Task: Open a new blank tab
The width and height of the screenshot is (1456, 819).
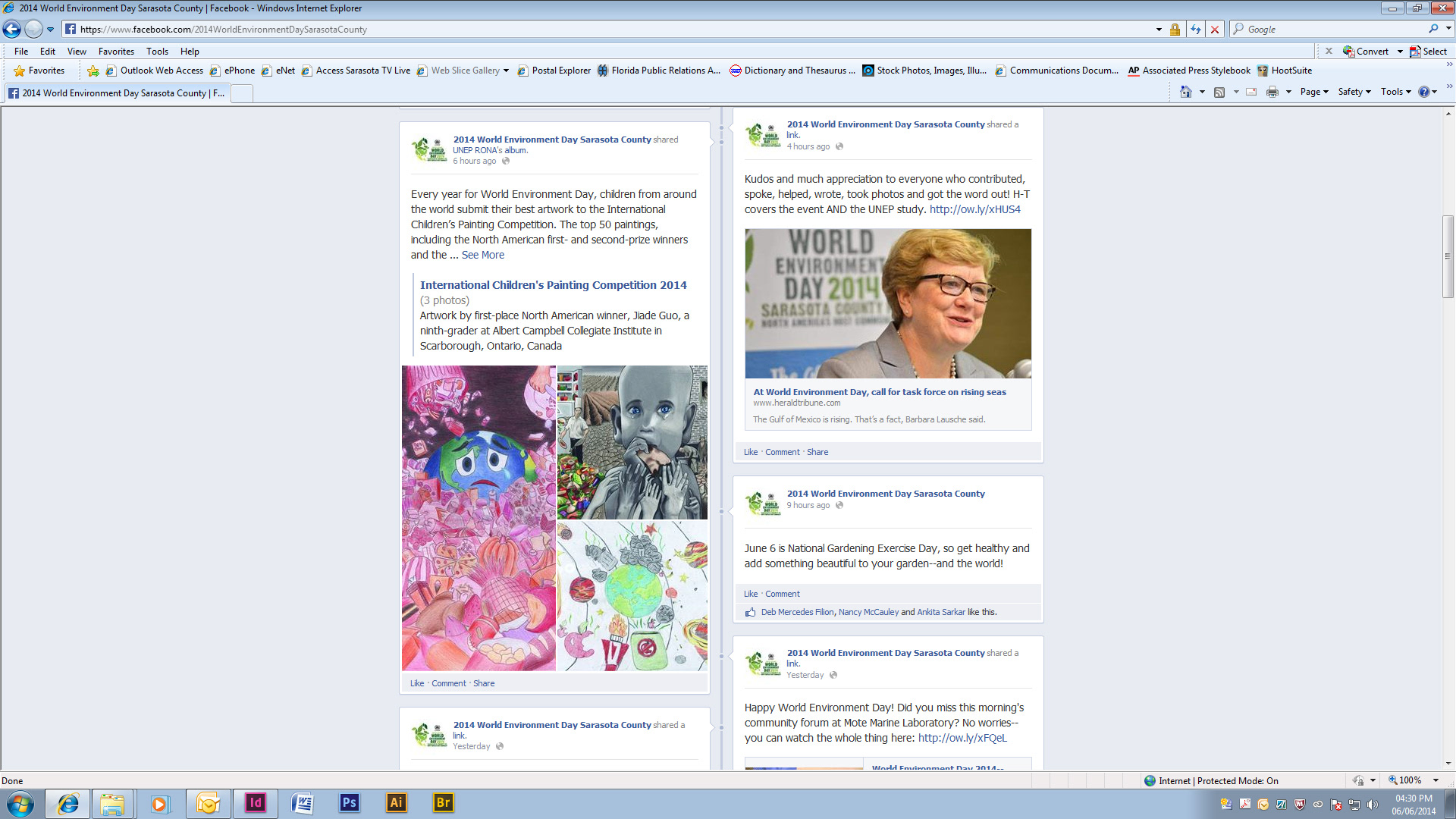Action: click(241, 93)
